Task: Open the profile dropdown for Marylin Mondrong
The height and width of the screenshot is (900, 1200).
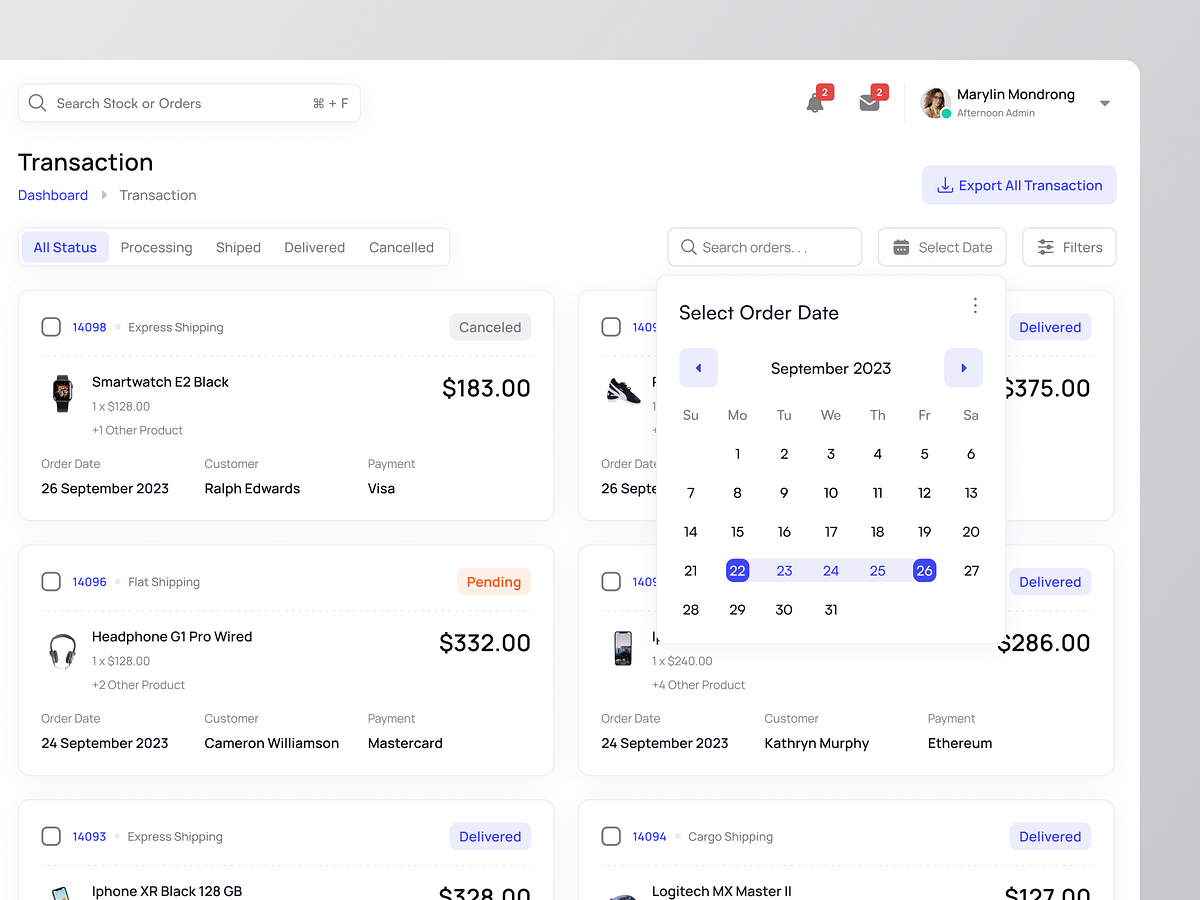Action: (x=1104, y=103)
